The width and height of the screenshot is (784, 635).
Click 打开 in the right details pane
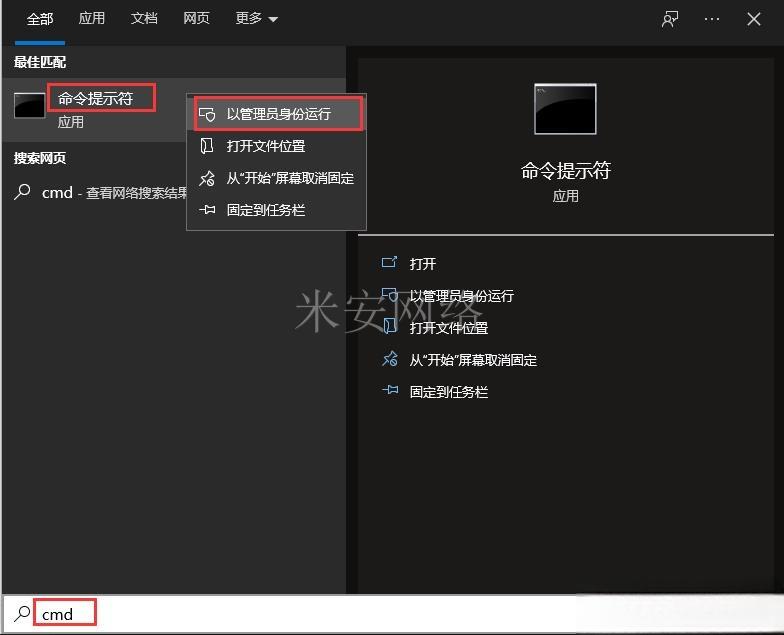pos(423,264)
